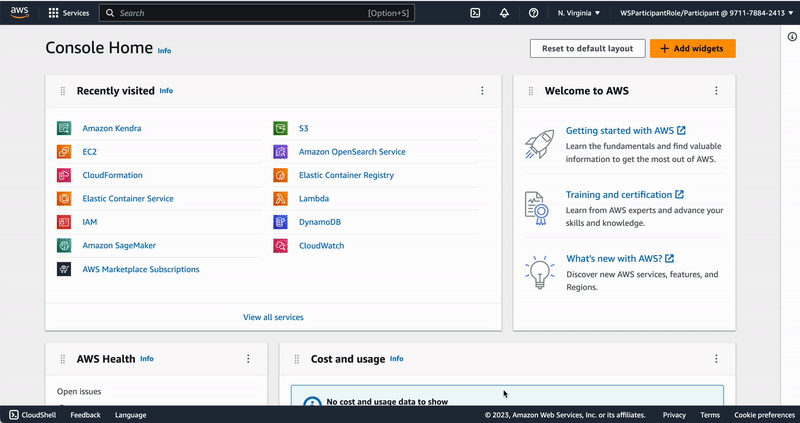The image size is (800, 423).
Task: Grab the Welcome to AWS drag handle
Action: coord(531,91)
